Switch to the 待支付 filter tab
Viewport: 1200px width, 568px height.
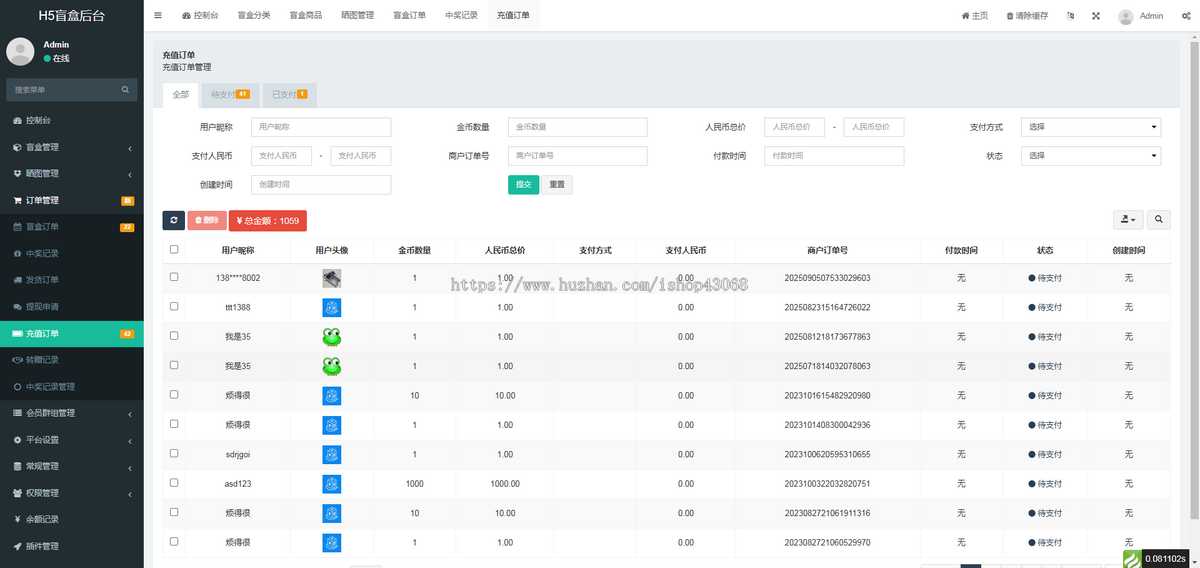click(x=229, y=95)
